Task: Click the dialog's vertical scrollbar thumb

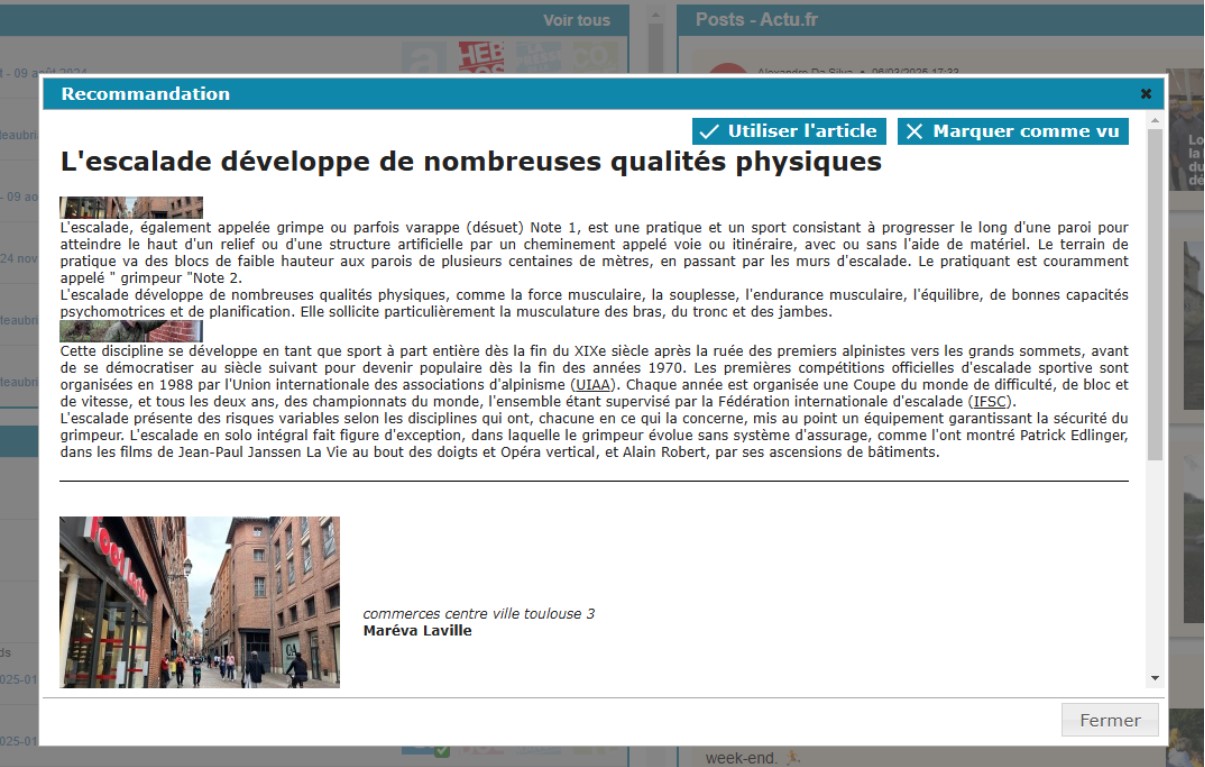Action: pyautogui.click(x=1156, y=290)
